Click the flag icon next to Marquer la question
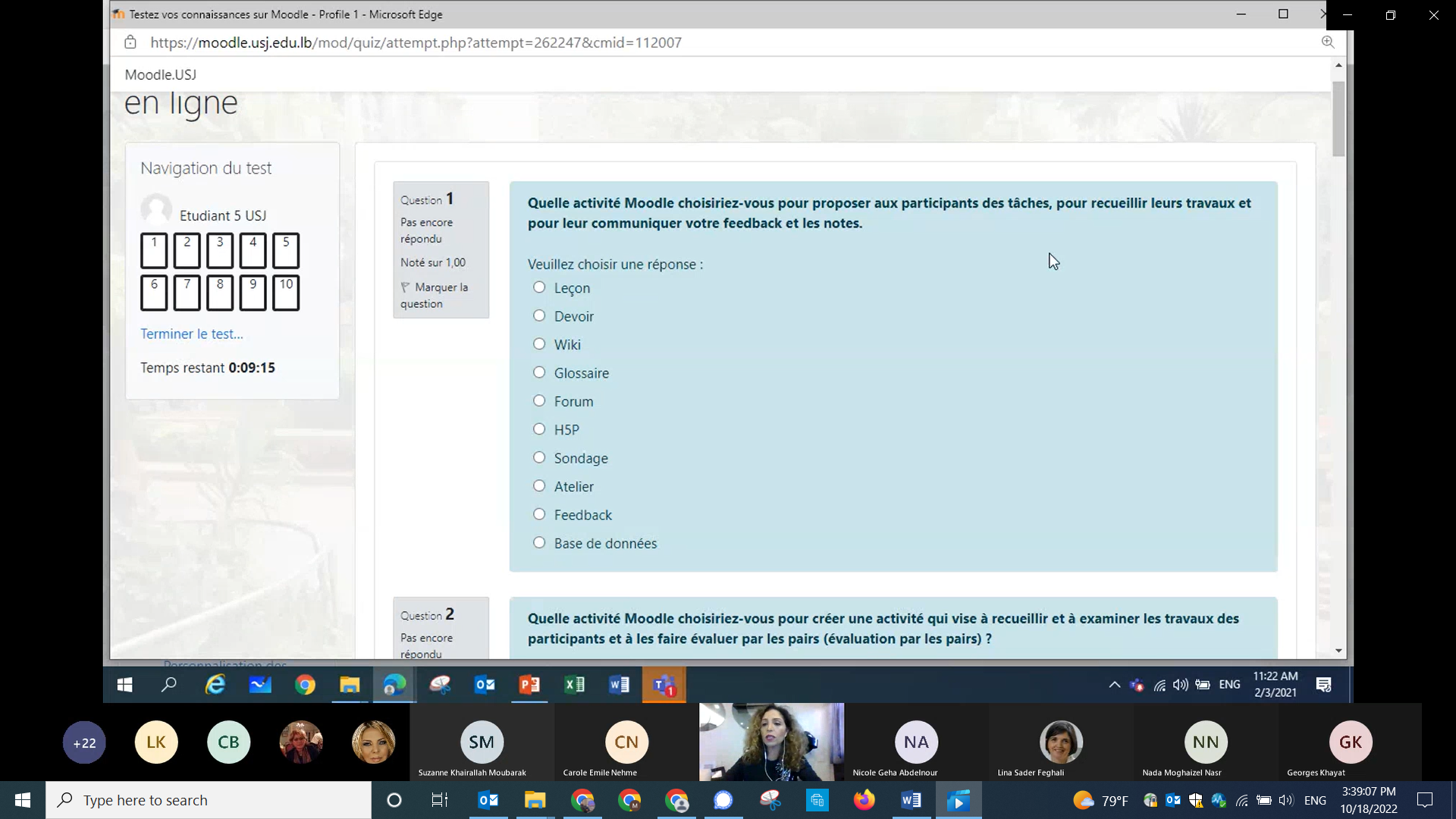 (405, 287)
